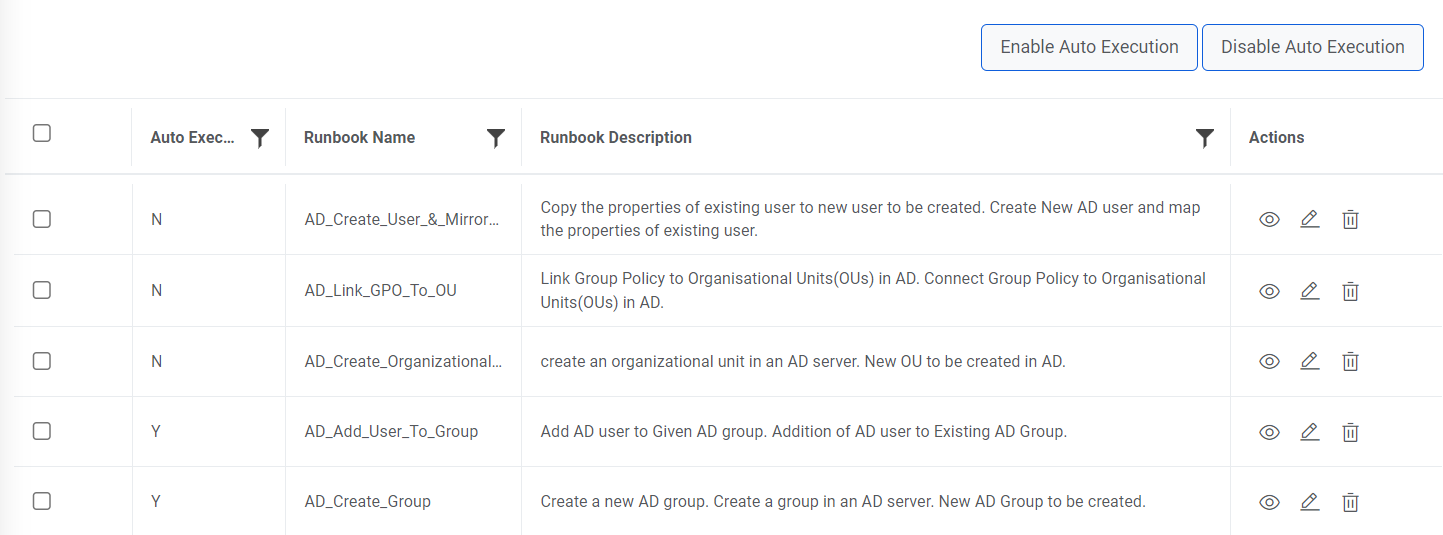View the AD_Create_Organizational runbook
The height and width of the screenshot is (535, 1443).
point(1269,361)
